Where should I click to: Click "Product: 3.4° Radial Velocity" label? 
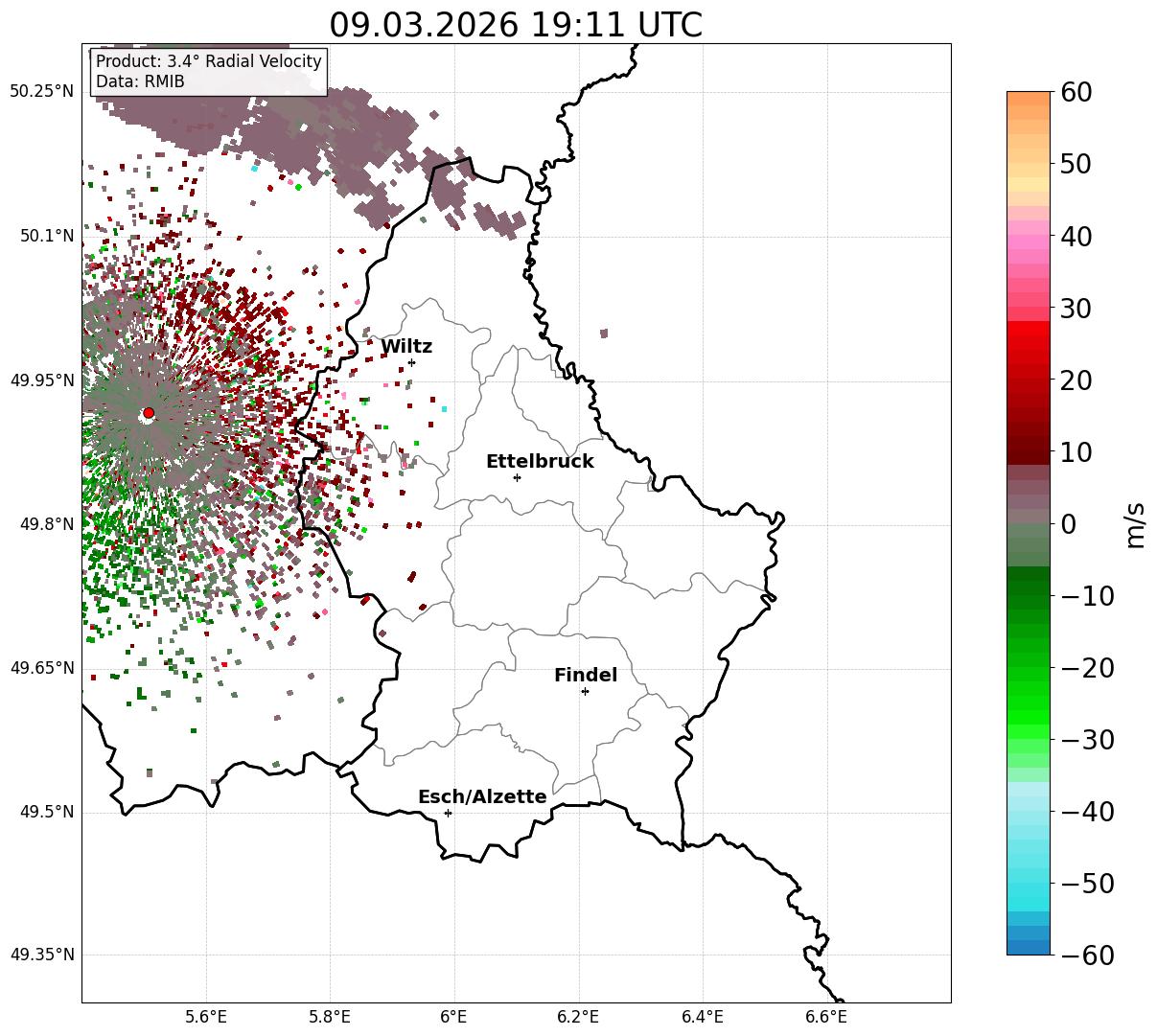point(209,61)
